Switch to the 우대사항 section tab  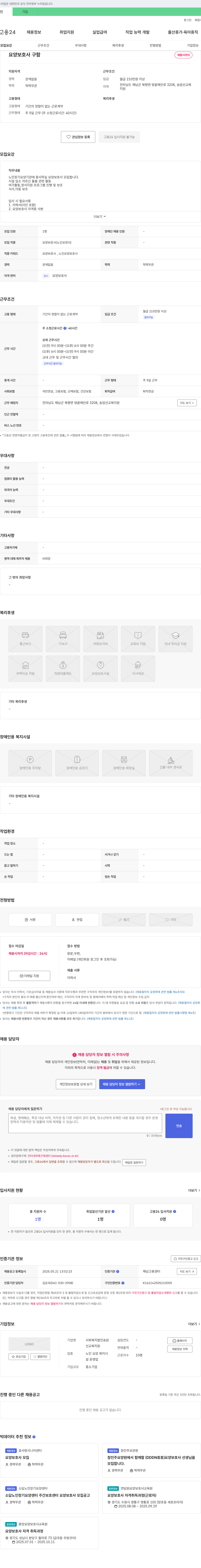point(80,46)
